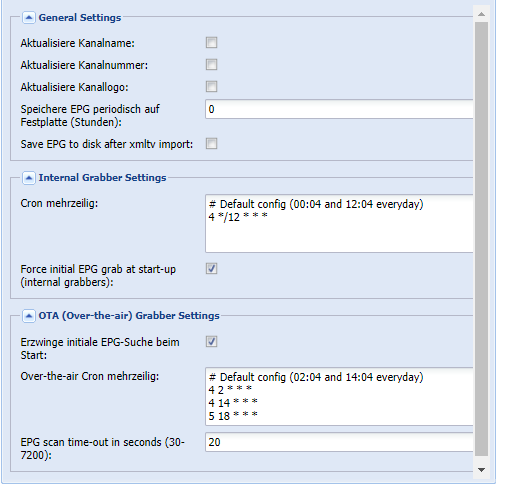The height and width of the screenshot is (490, 505).
Task: Click the scrollbar up arrow
Action: click(x=481, y=14)
